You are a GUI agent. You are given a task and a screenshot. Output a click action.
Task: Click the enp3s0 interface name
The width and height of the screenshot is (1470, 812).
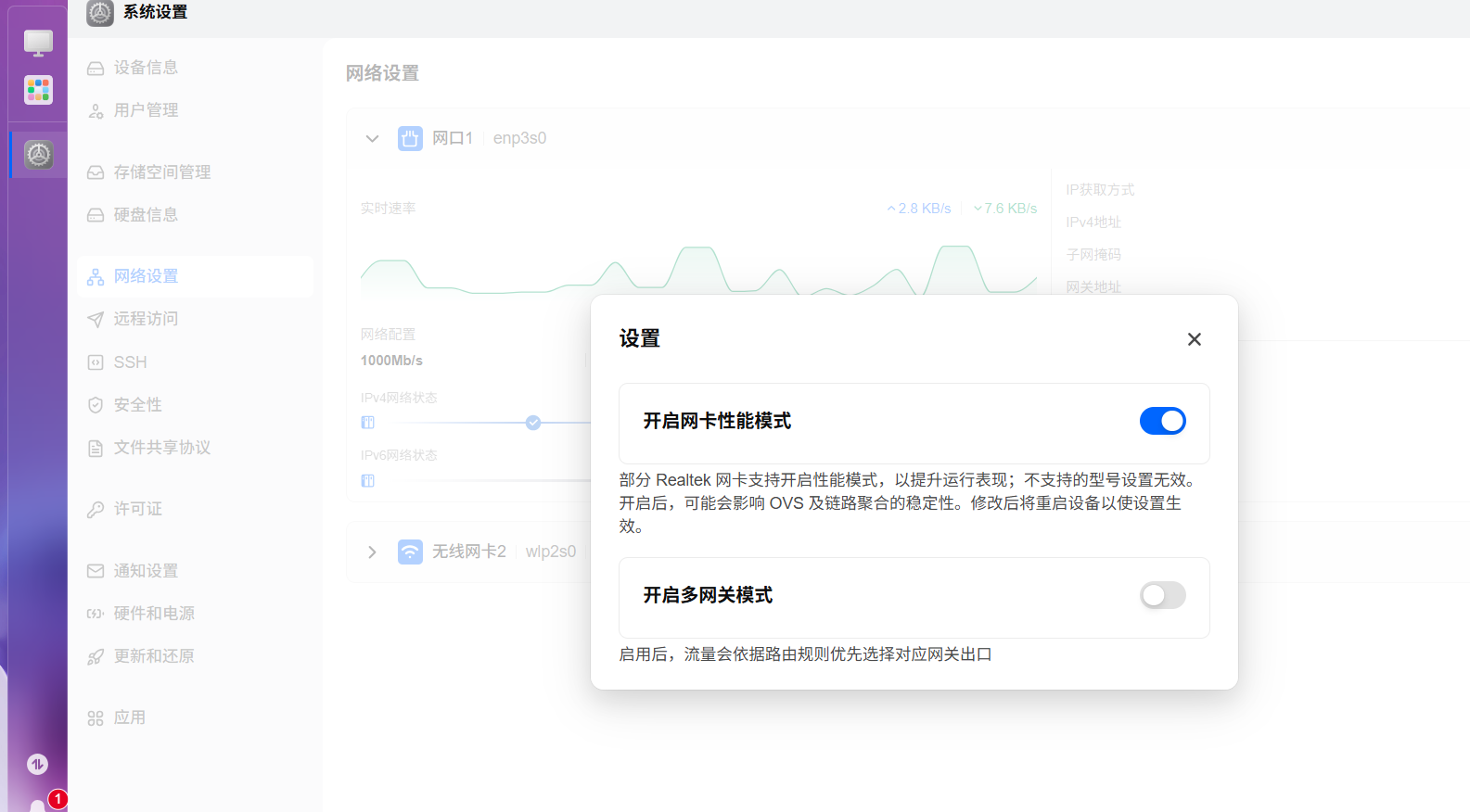pyautogui.click(x=519, y=138)
